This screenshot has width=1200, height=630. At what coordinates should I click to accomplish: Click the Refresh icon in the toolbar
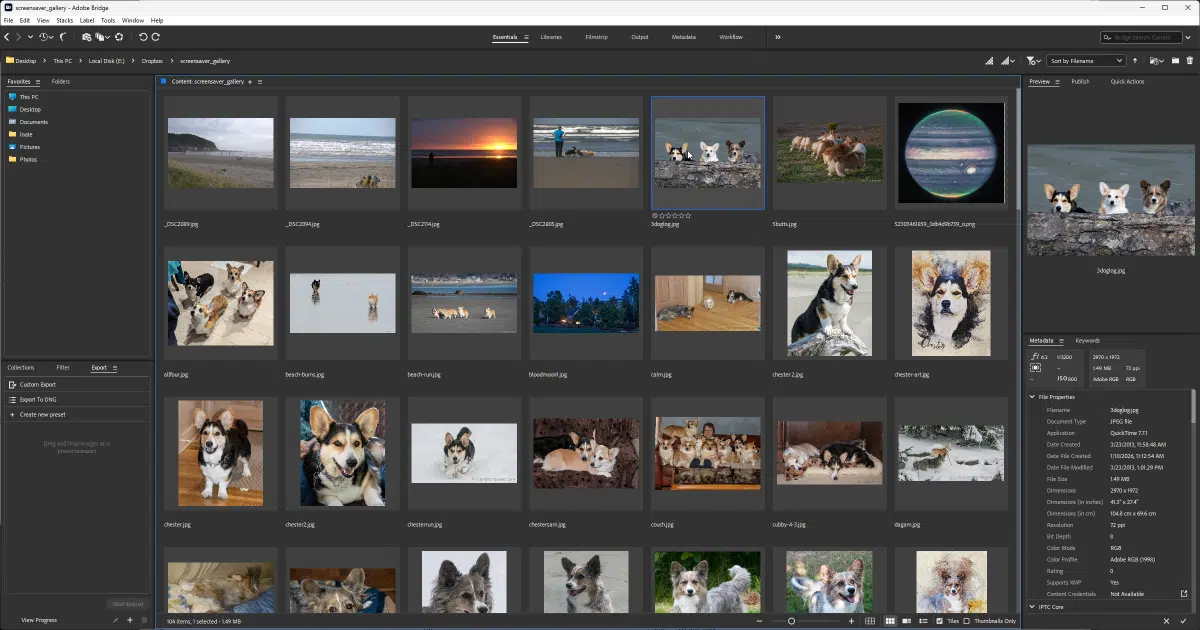point(119,38)
